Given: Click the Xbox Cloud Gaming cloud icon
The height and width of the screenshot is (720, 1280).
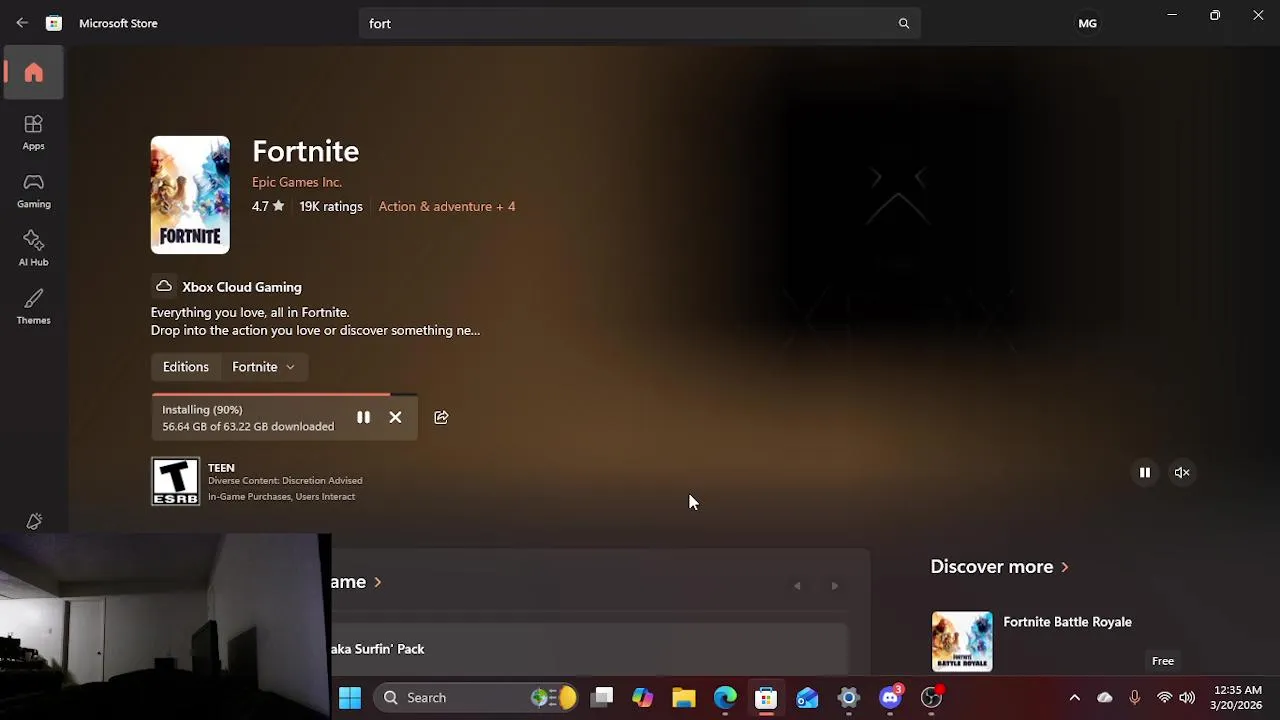Looking at the screenshot, I should coord(164,287).
